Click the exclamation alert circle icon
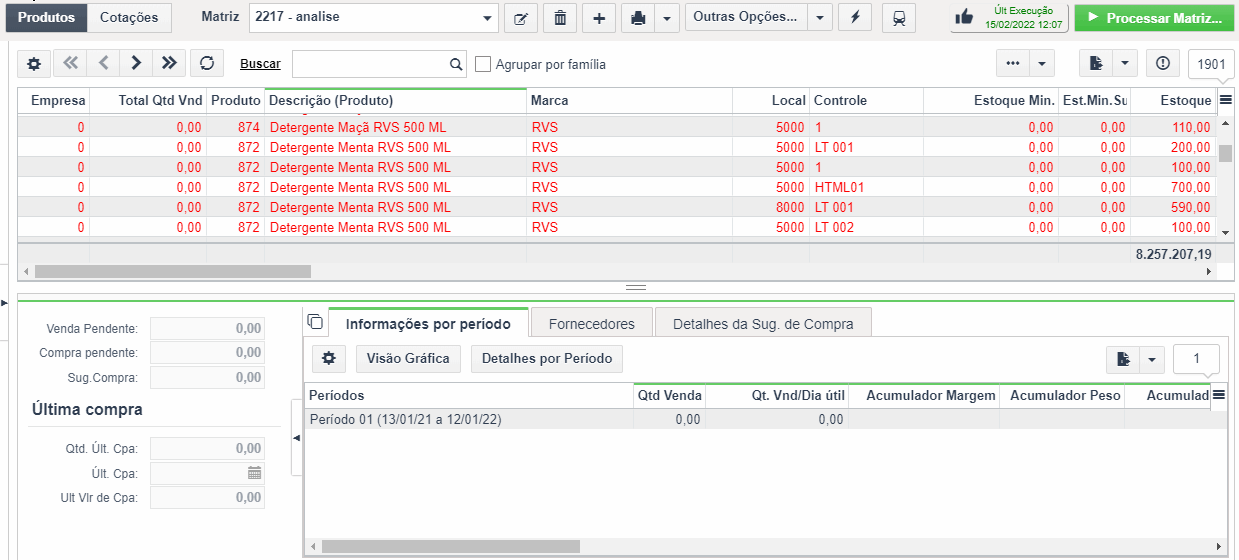Image resolution: width=1239 pixels, height=560 pixels. tap(1162, 64)
